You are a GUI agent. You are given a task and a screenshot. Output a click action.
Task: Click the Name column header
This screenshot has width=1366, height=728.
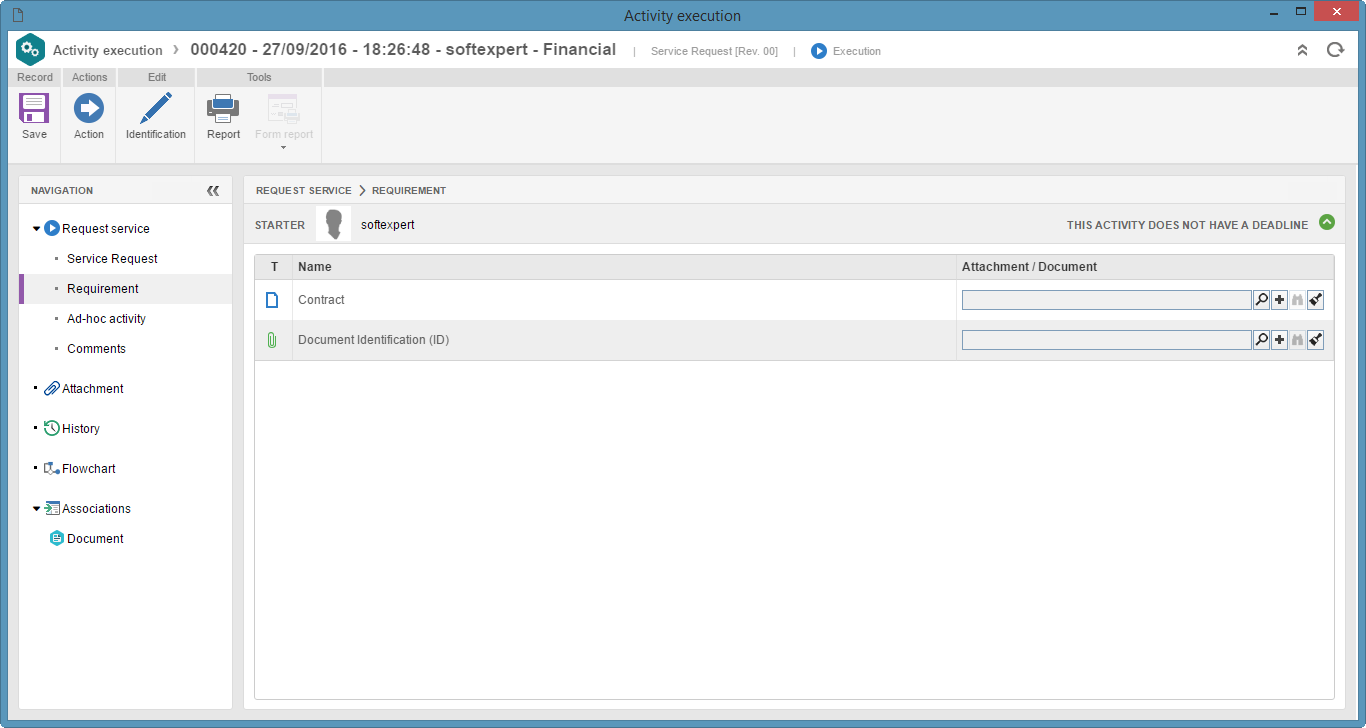click(x=315, y=267)
